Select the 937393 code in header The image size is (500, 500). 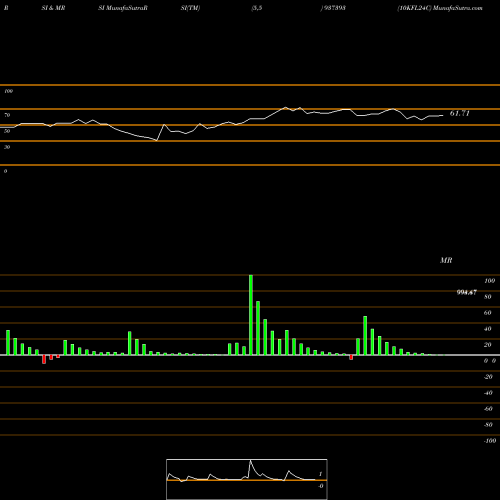click(x=334, y=8)
